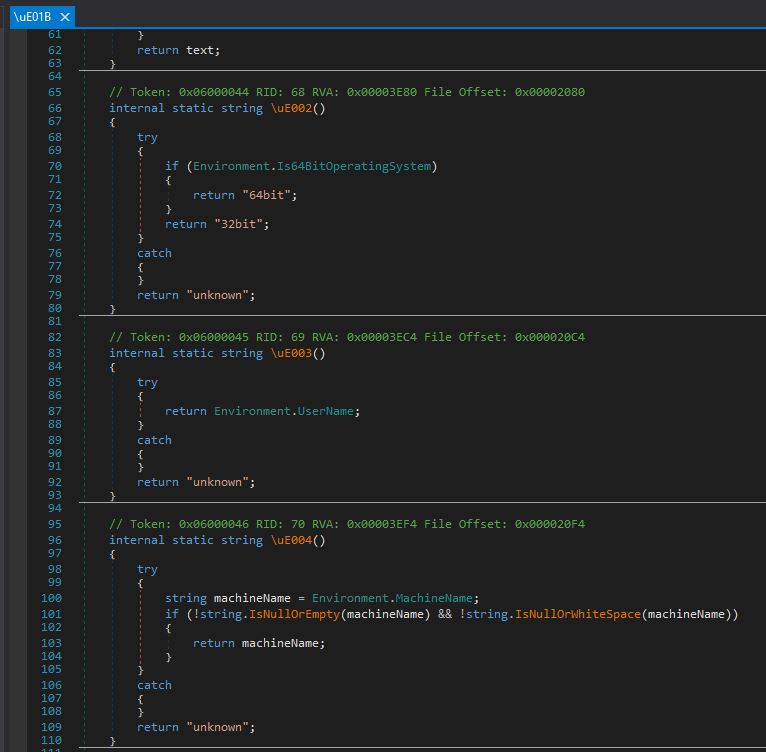The image size is (766, 752).
Task: Click line number 66 in gutter
Action: click(55, 108)
